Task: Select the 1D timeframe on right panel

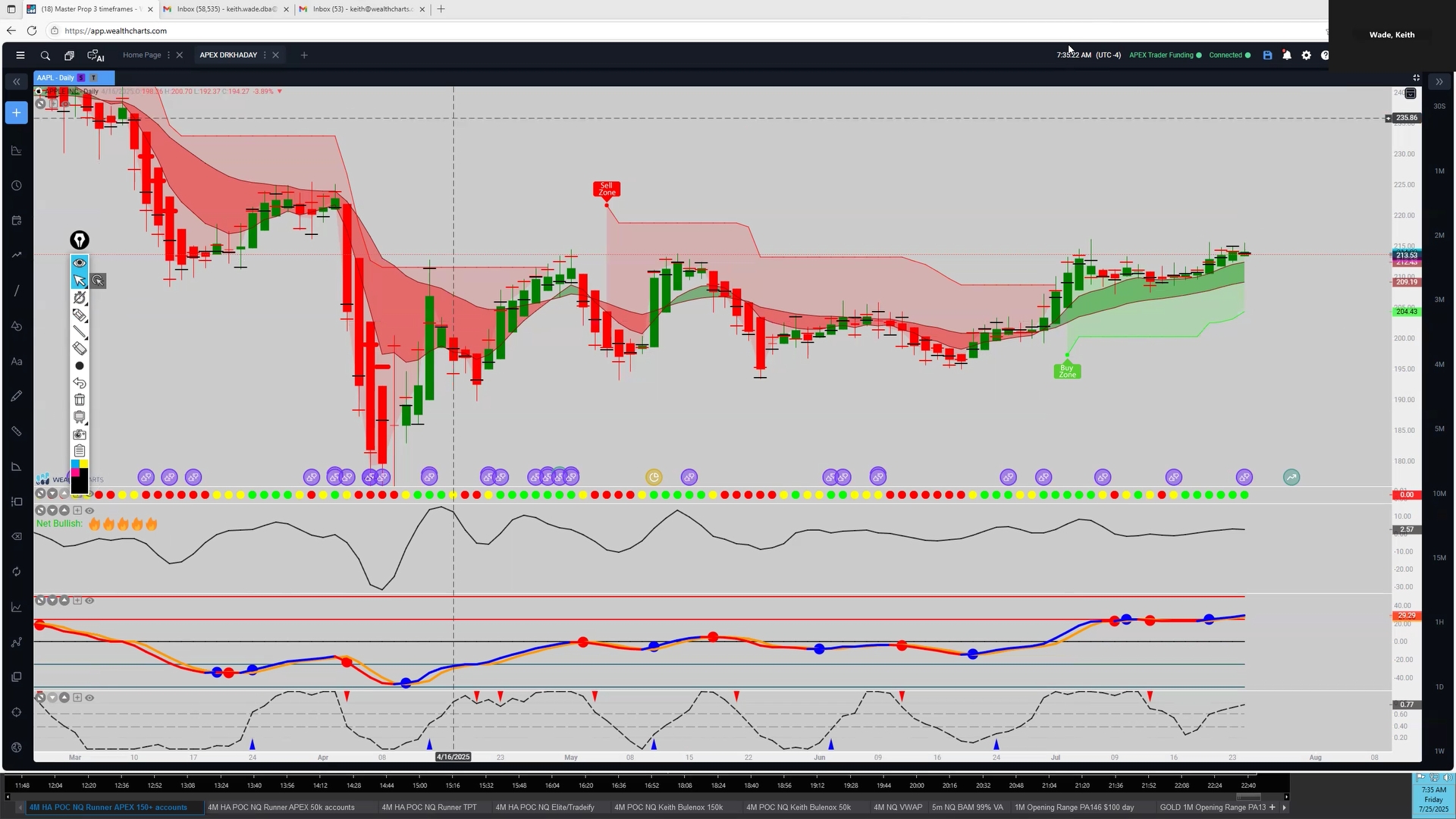Action: pos(1439,686)
